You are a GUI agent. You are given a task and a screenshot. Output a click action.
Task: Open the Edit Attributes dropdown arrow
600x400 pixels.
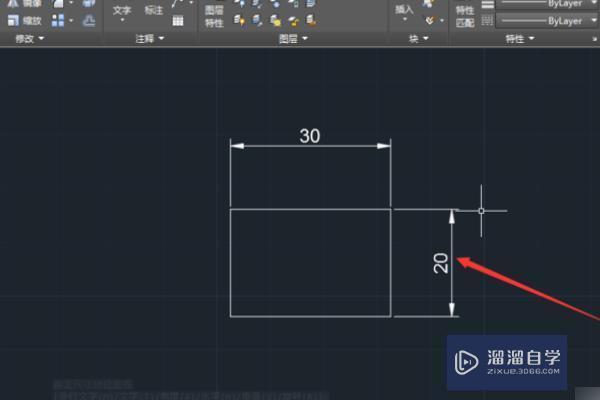(442, 20)
